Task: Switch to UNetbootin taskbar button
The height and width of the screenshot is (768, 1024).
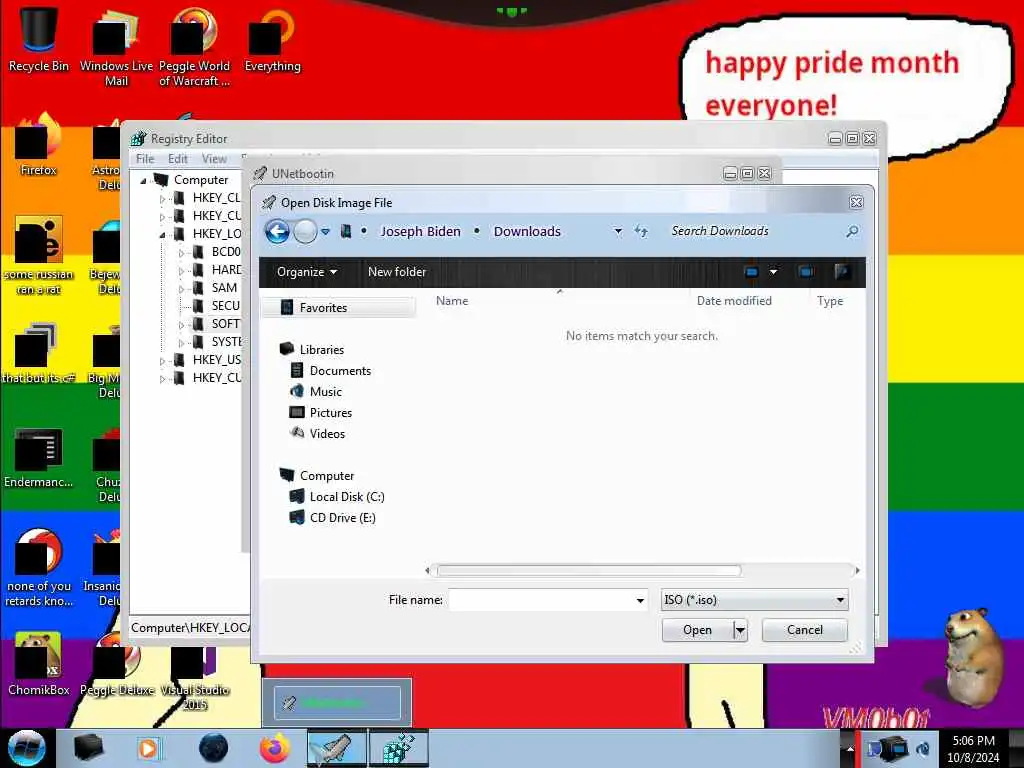Action: pyautogui.click(x=336, y=748)
